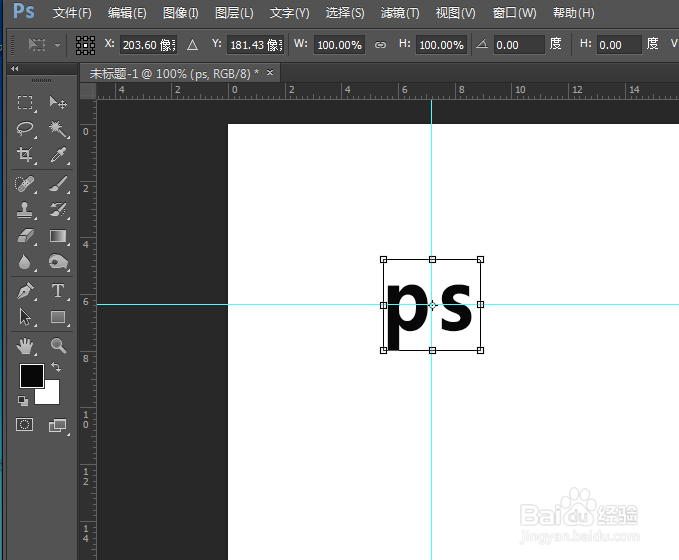Reset default foreground and background colors
This screenshot has width=679, height=560.
pos(23,401)
